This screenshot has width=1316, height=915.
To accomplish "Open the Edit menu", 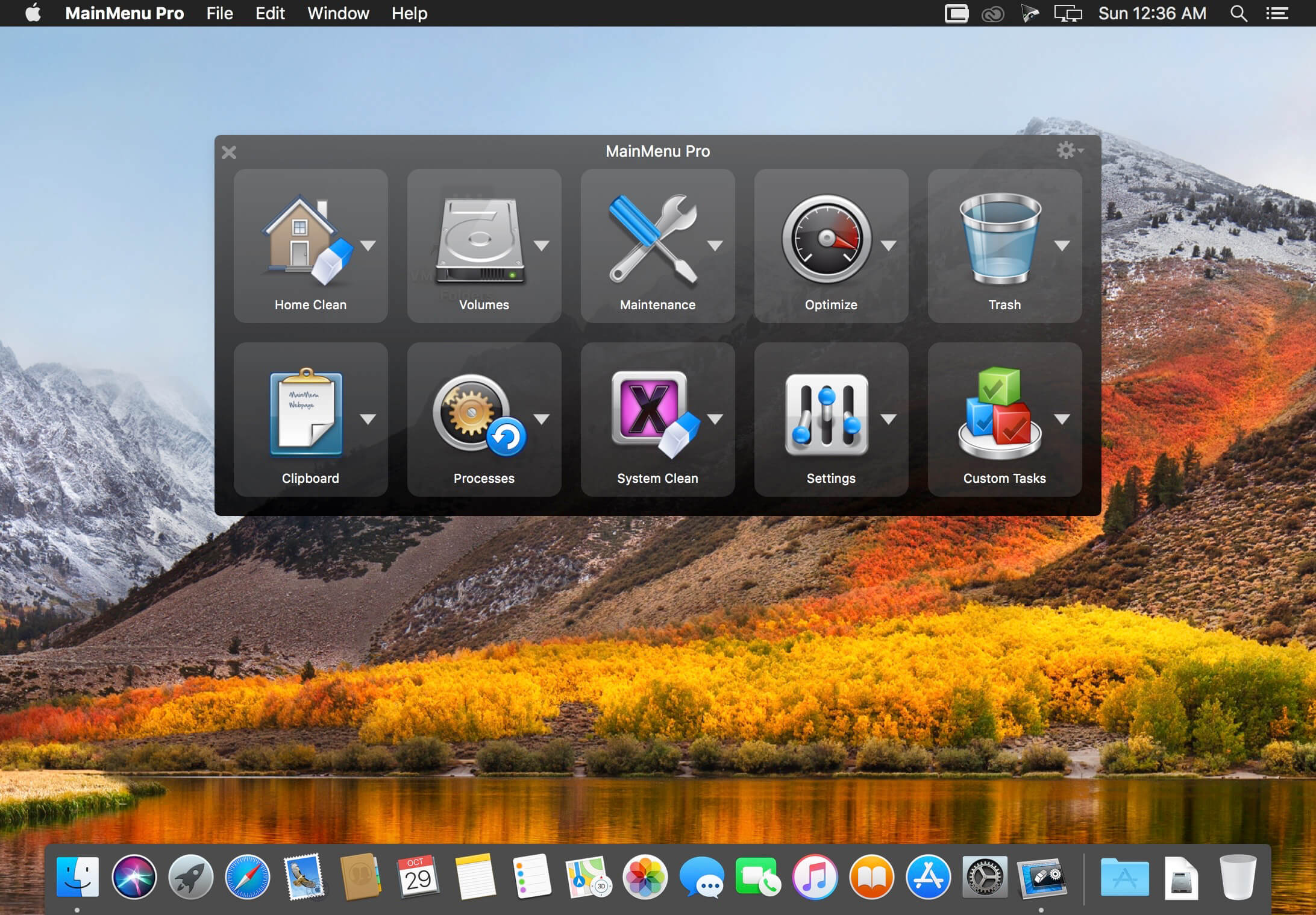I will [270, 13].
